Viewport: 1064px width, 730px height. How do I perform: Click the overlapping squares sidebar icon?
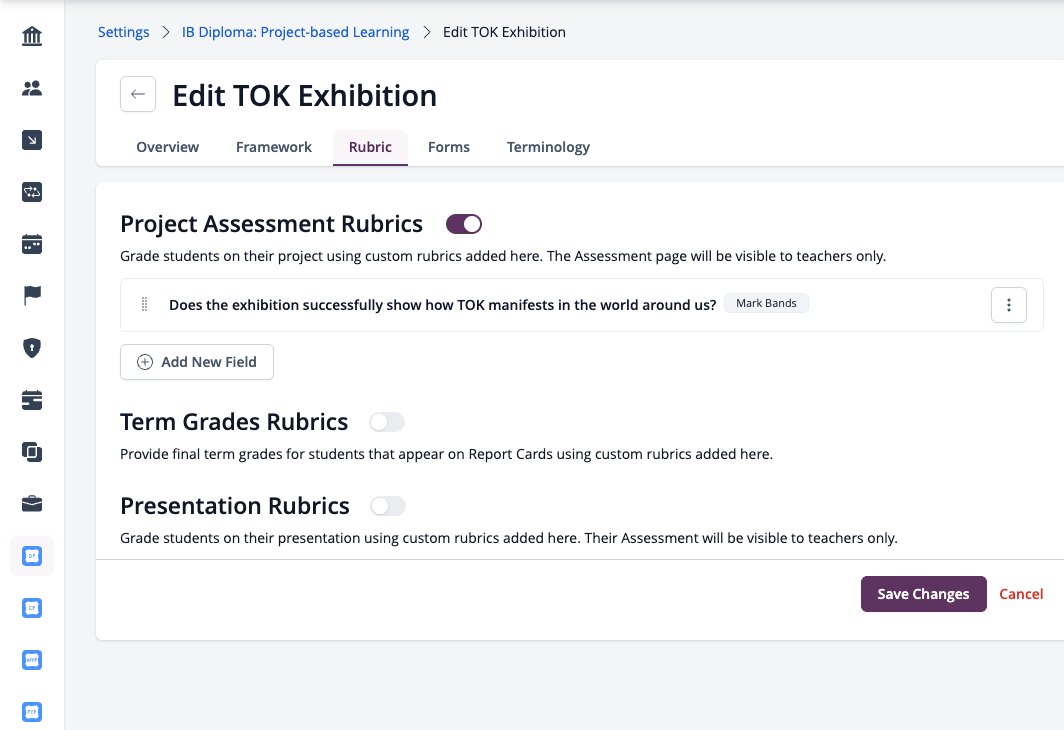[x=32, y=452]
